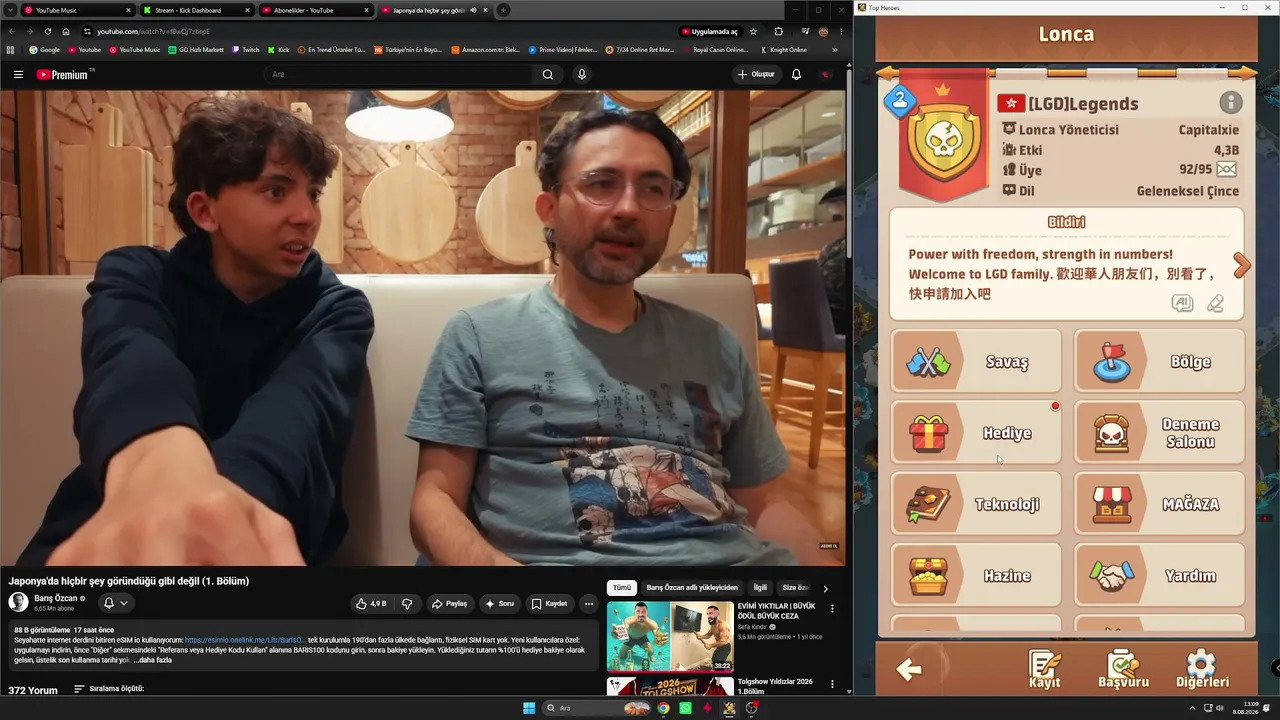Click the edit pencil icon in Bildiri
Viewport: 1280px width, 720px height.
[x=1215, y=303]
